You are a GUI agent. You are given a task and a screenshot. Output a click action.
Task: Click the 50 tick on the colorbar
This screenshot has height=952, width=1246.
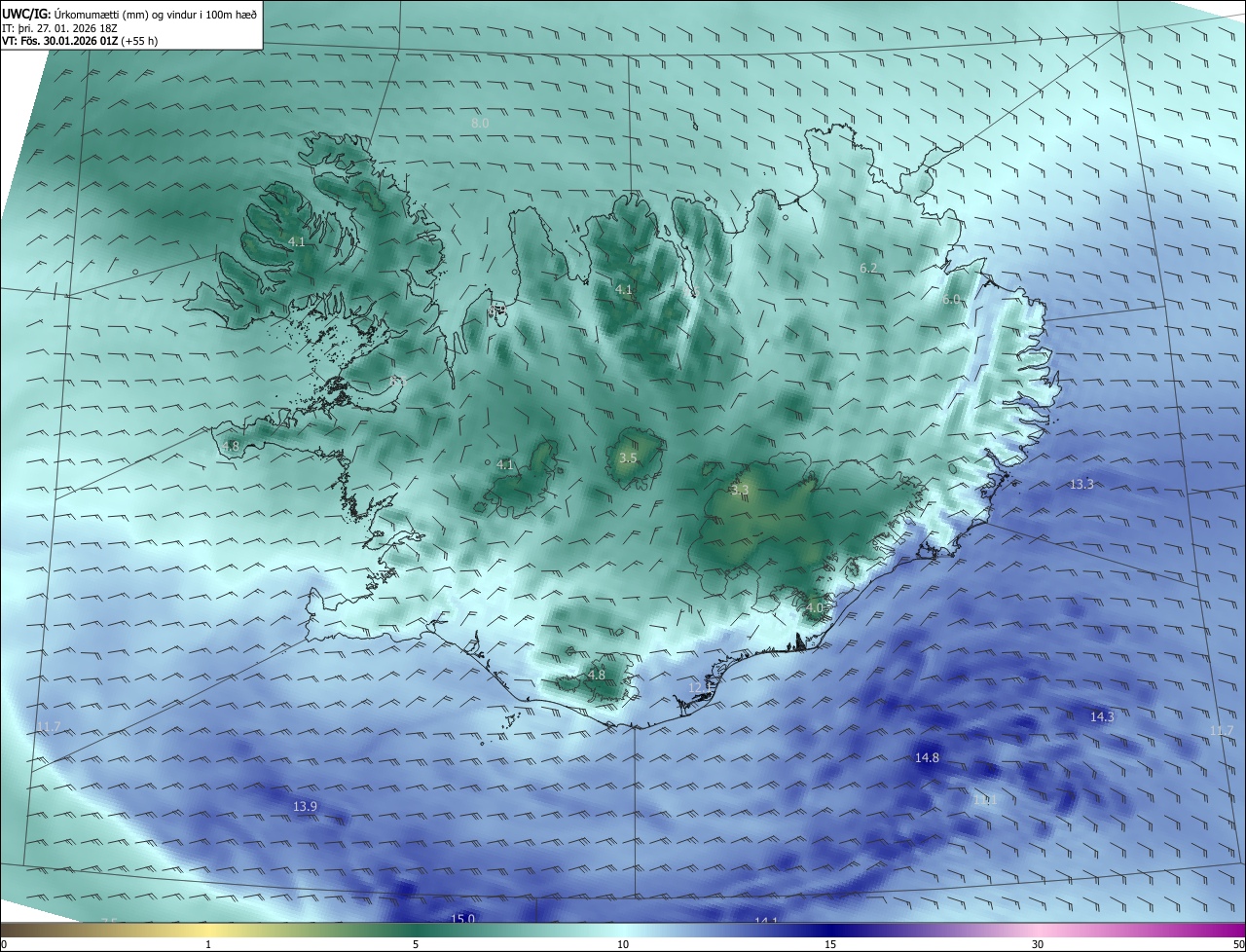(x=1238, y=944)
